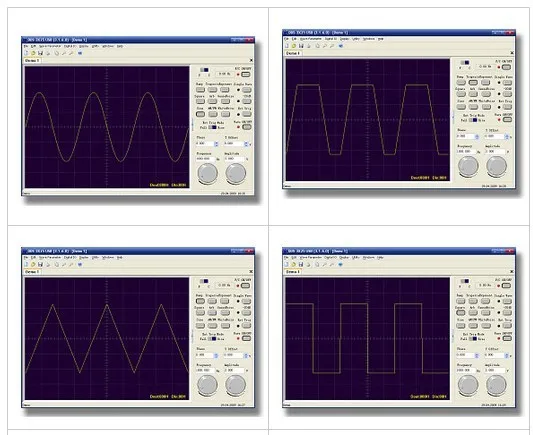Image resolution: width=533 pixels, height=435 pixels.
Task: Click Frequency field in sine-wave window
Action: point(206,159)
